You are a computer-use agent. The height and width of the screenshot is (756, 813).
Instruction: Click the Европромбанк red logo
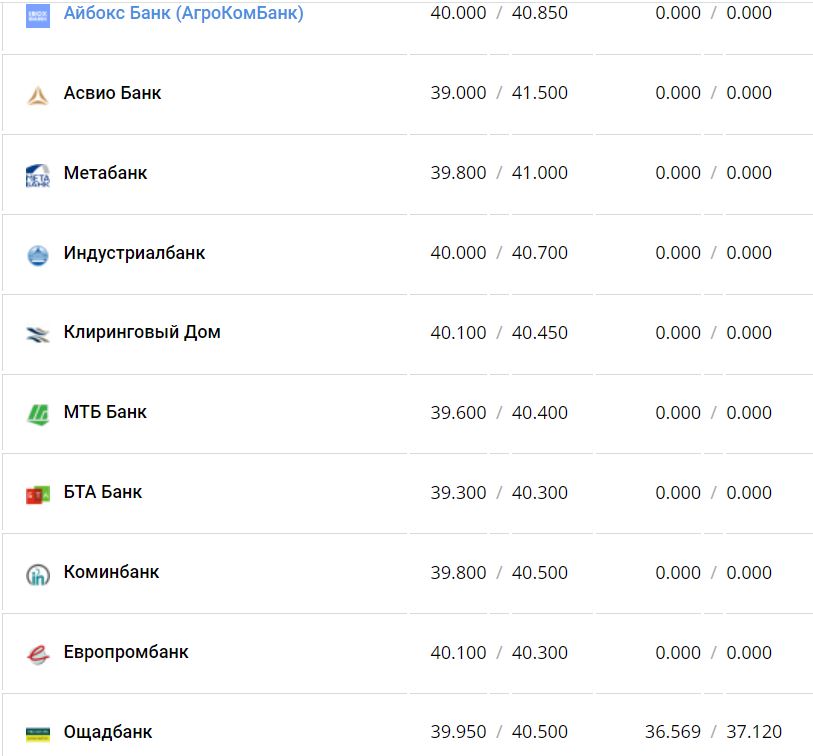tap(37, 654)
